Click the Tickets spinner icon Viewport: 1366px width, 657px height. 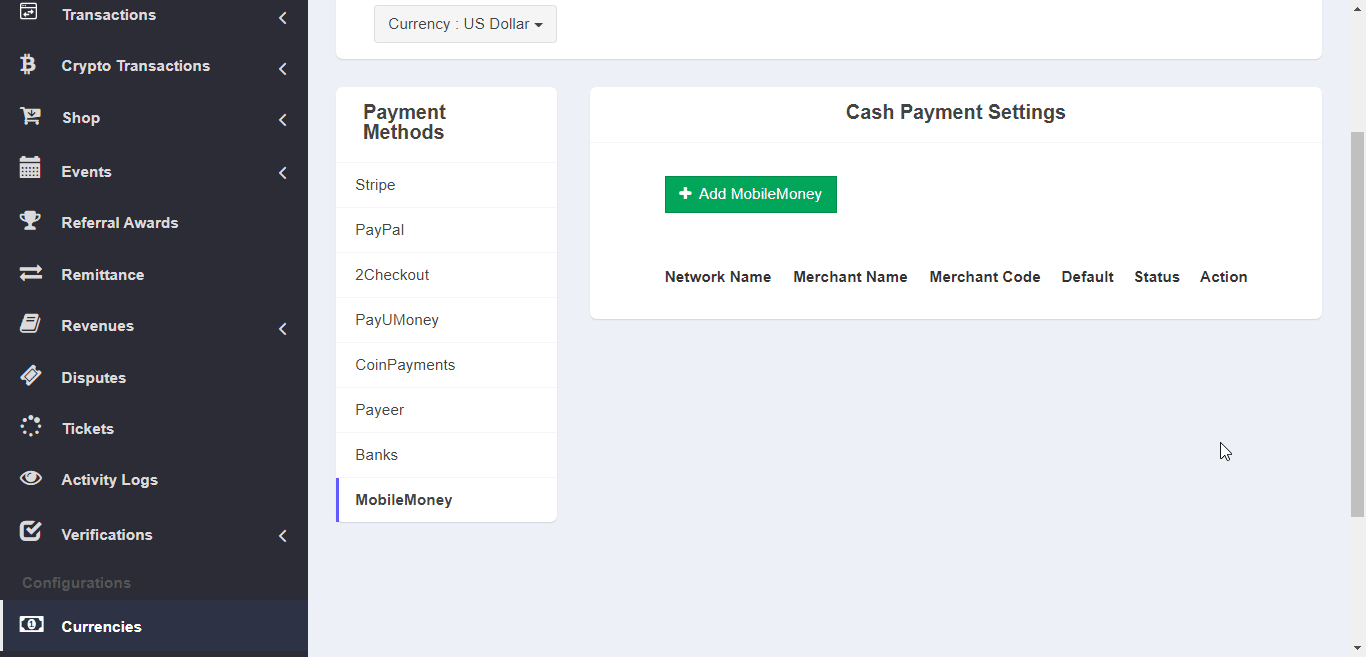click(x=30, y=427)
